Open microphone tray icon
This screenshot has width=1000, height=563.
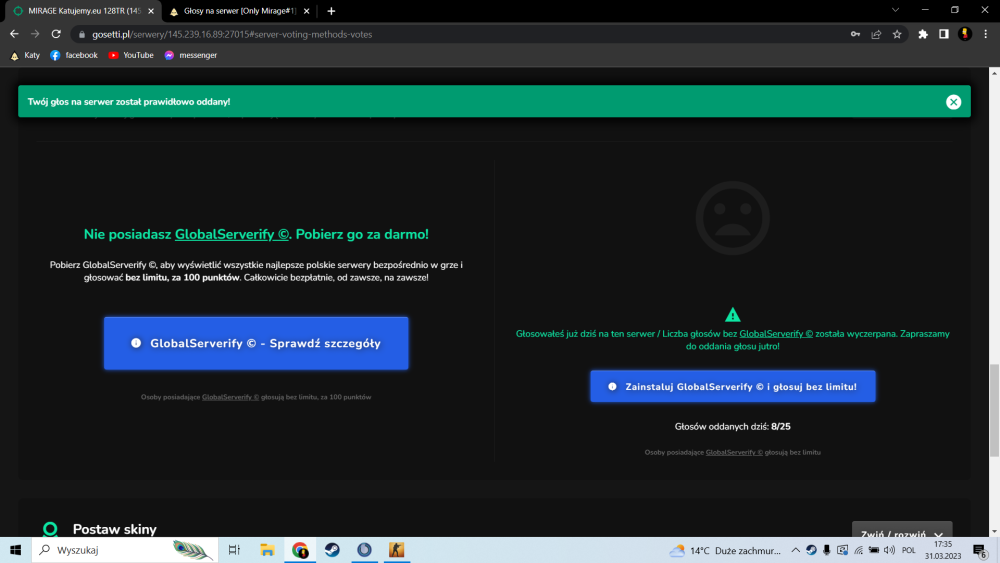click(827, 550)
